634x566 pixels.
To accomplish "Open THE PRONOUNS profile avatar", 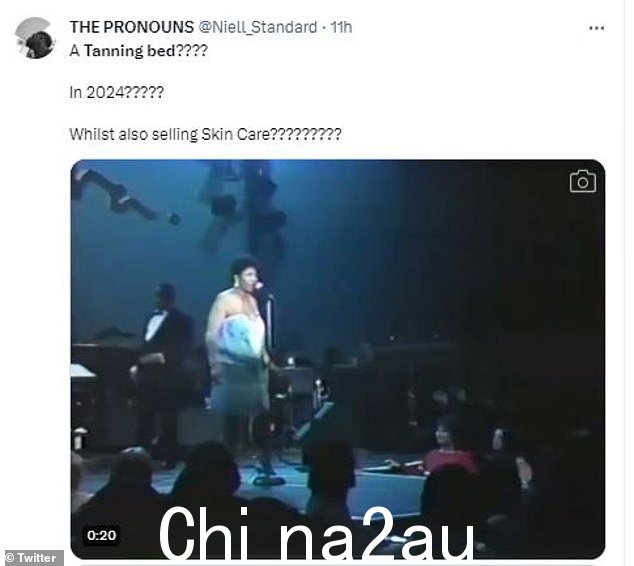I will coord(34,38).
